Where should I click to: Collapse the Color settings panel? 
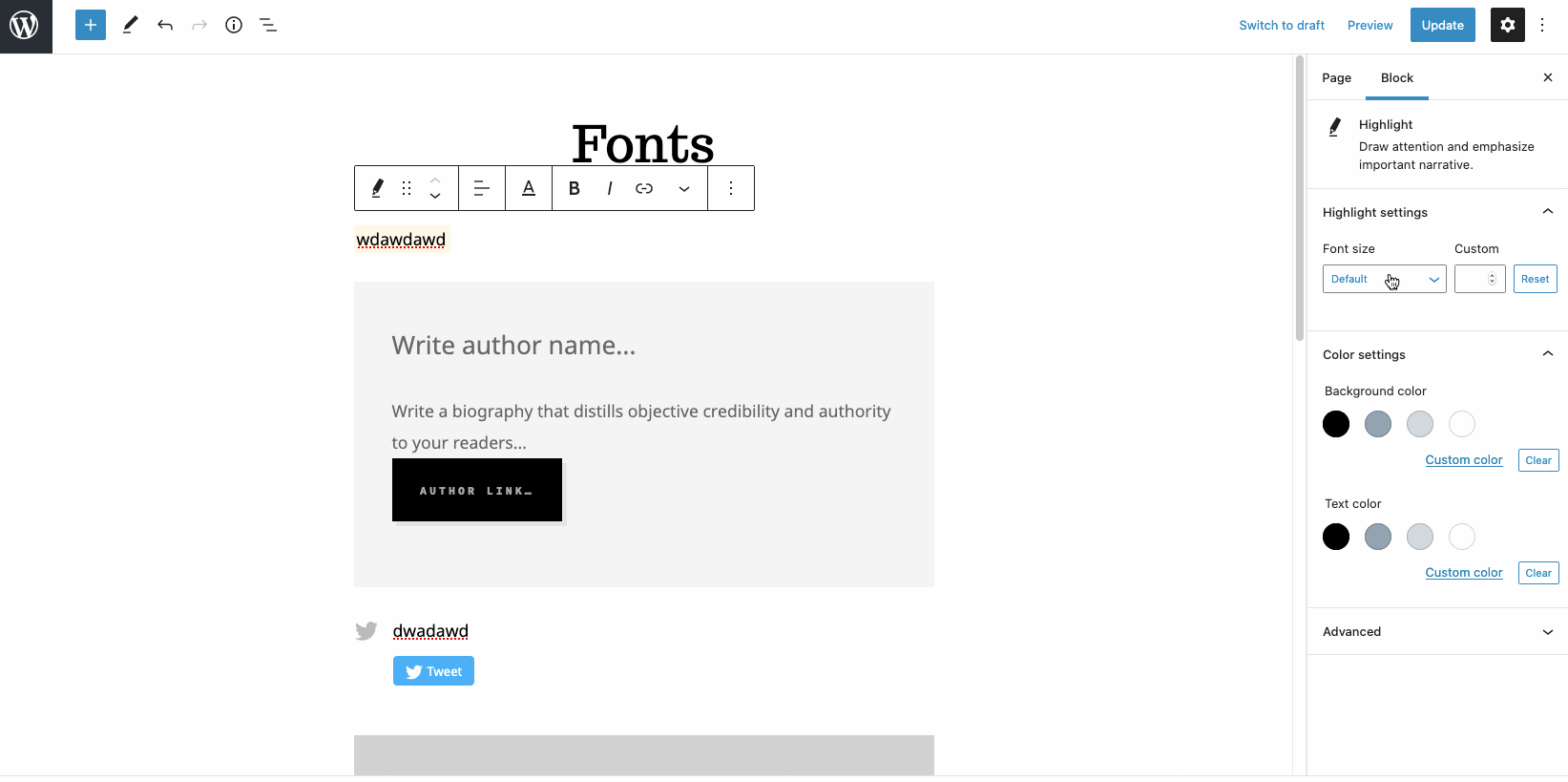click(x=1546, y=353)
